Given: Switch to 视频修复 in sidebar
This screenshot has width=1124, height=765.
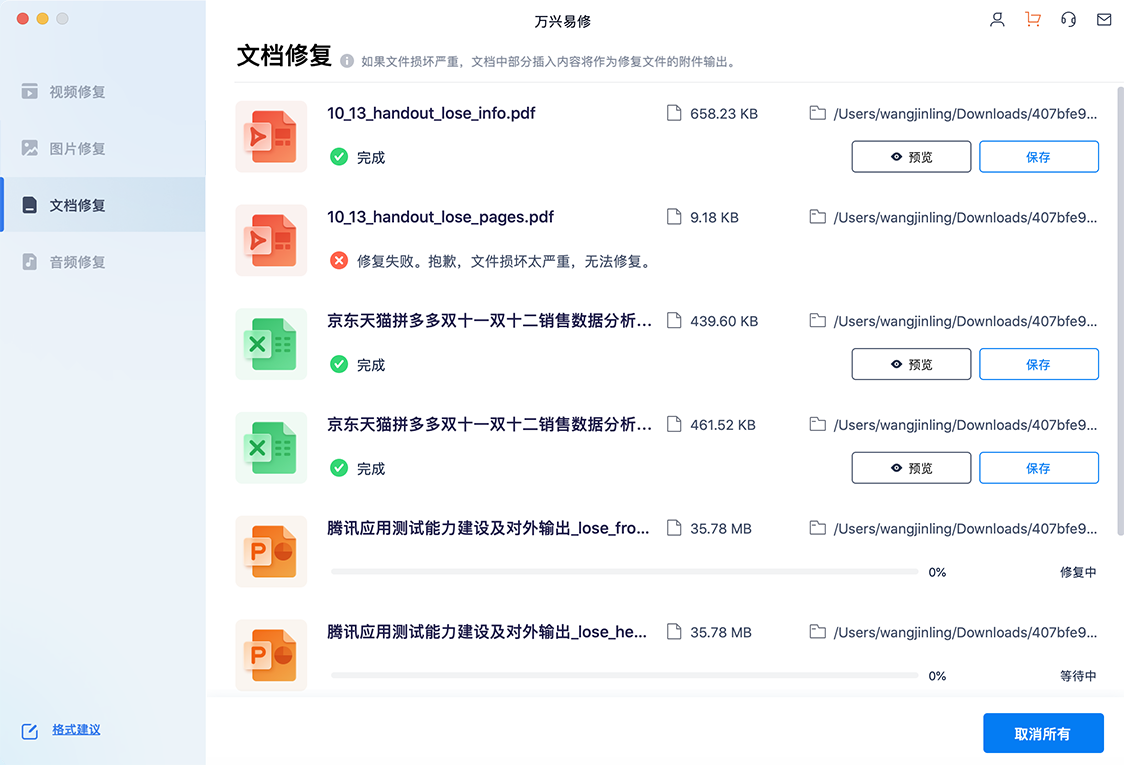Looking at the screenshot, I should [x=77, y=92].
